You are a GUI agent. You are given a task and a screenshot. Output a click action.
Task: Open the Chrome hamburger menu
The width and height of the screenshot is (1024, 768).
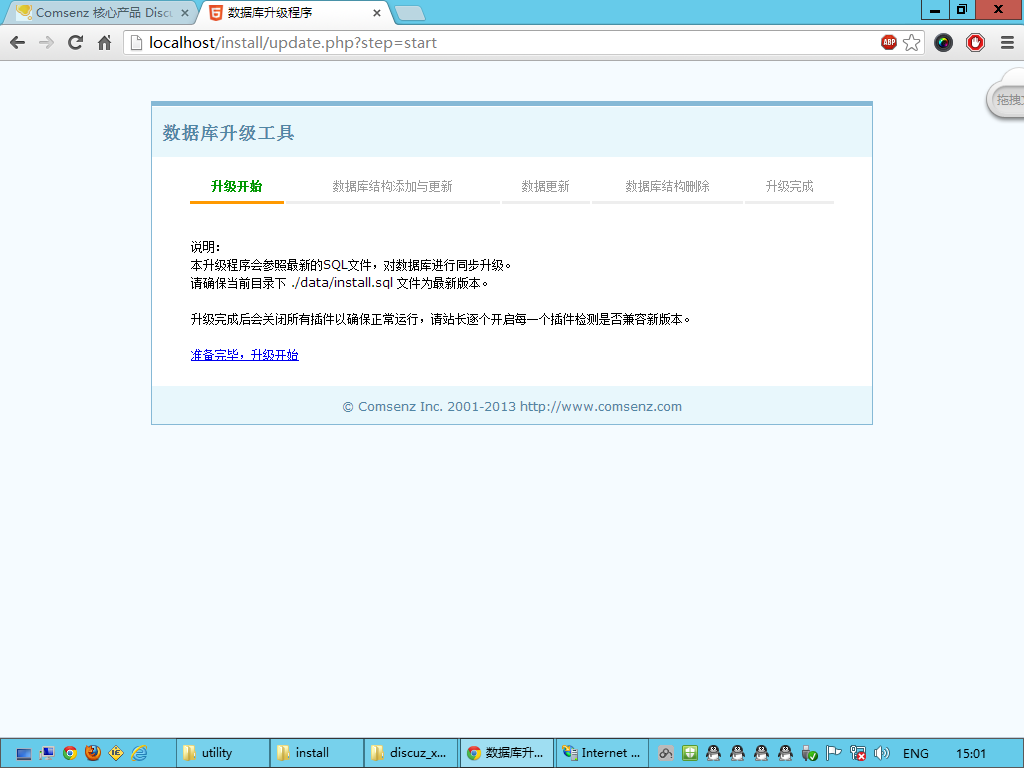tap(1007, 43)
